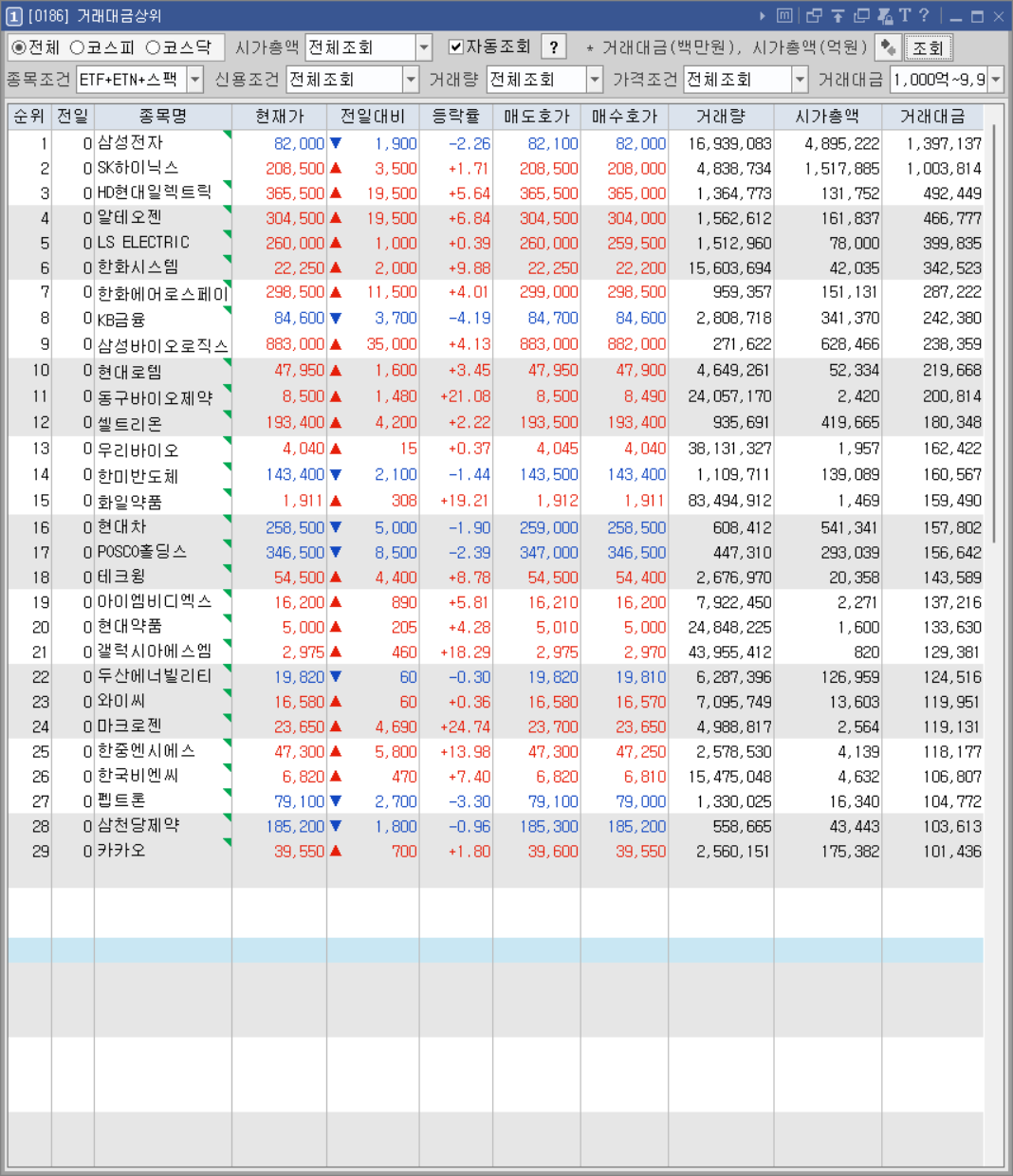The image size is (1013, 1176).
Task: Sort by the 순위 column header
Action: click(x=29, y=117)
